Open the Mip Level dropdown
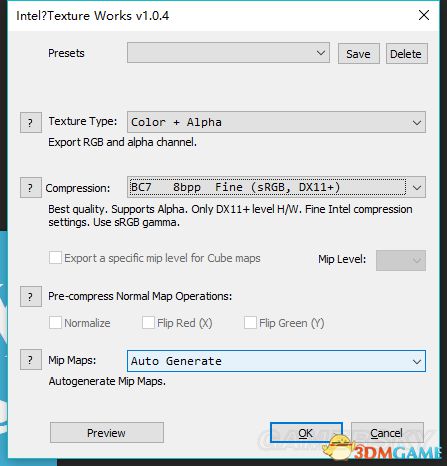The image size is (447, 466). pos(401,260)
